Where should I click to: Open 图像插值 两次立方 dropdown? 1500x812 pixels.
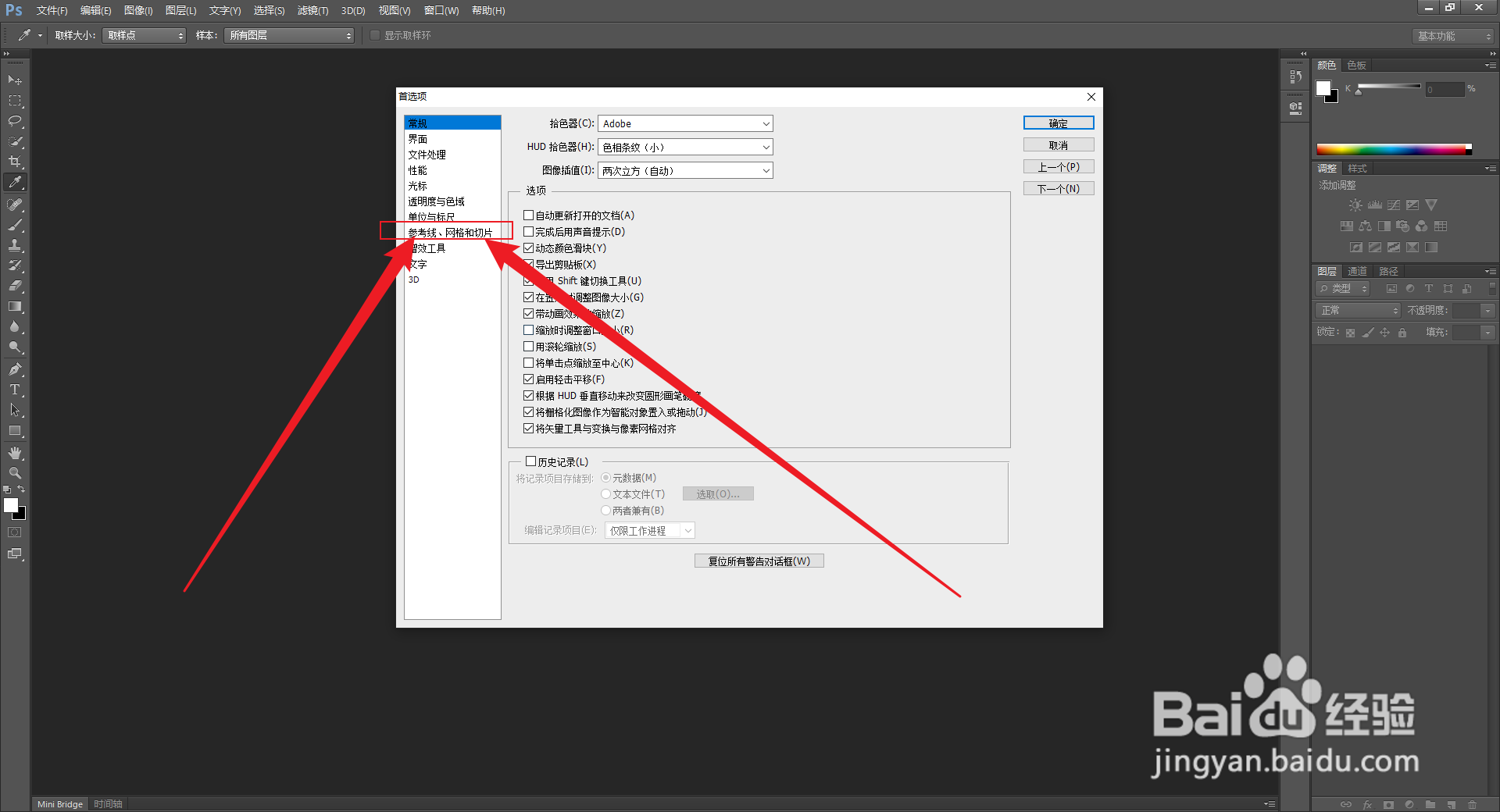pos(685,170)
